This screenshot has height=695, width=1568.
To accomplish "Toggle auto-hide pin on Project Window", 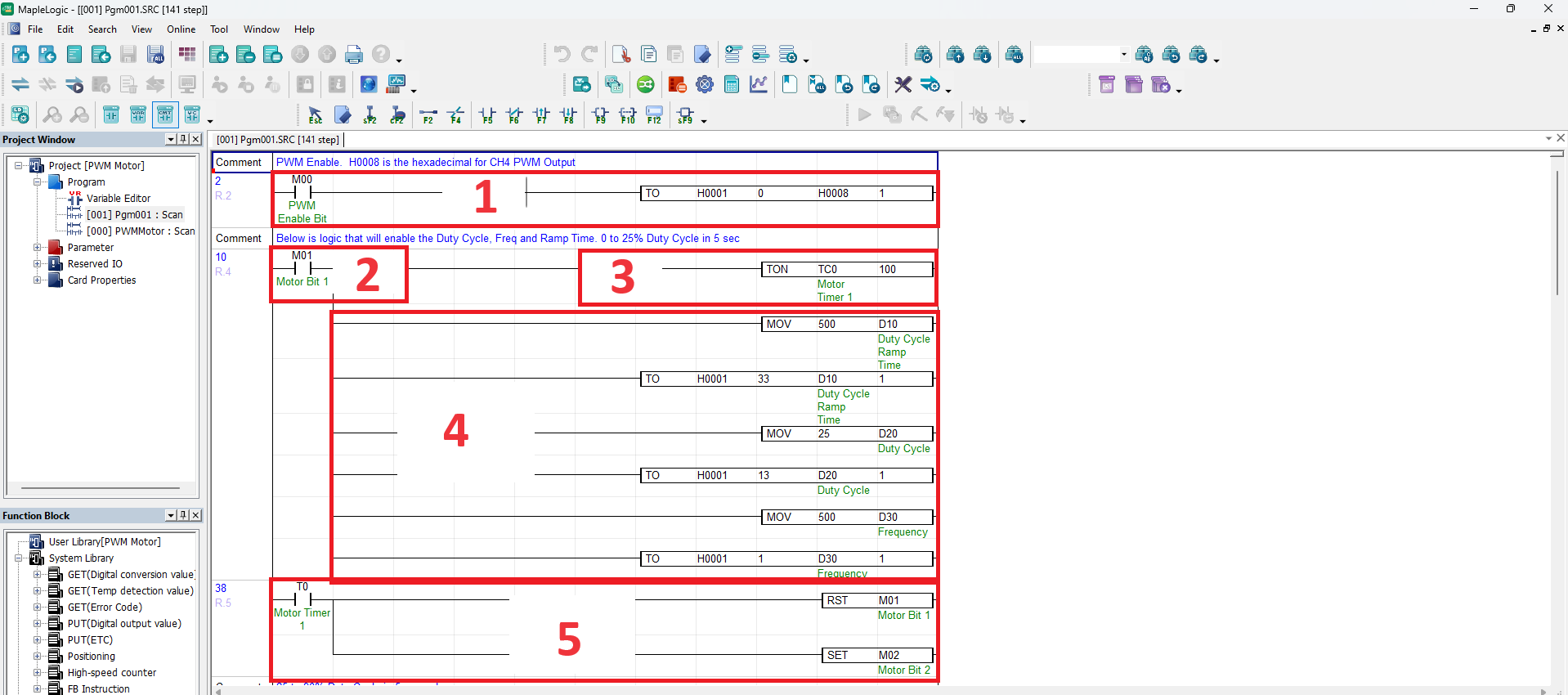I will point(183,139).
